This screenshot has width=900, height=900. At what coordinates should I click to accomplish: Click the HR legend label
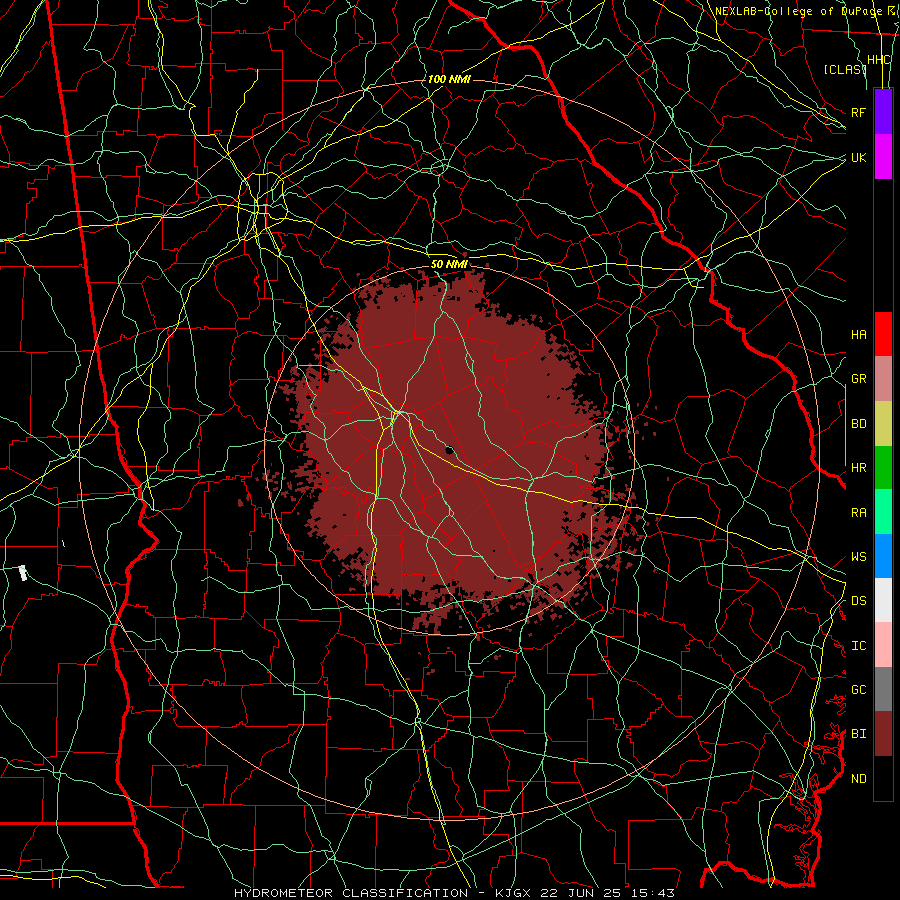(x=858, y=468)
